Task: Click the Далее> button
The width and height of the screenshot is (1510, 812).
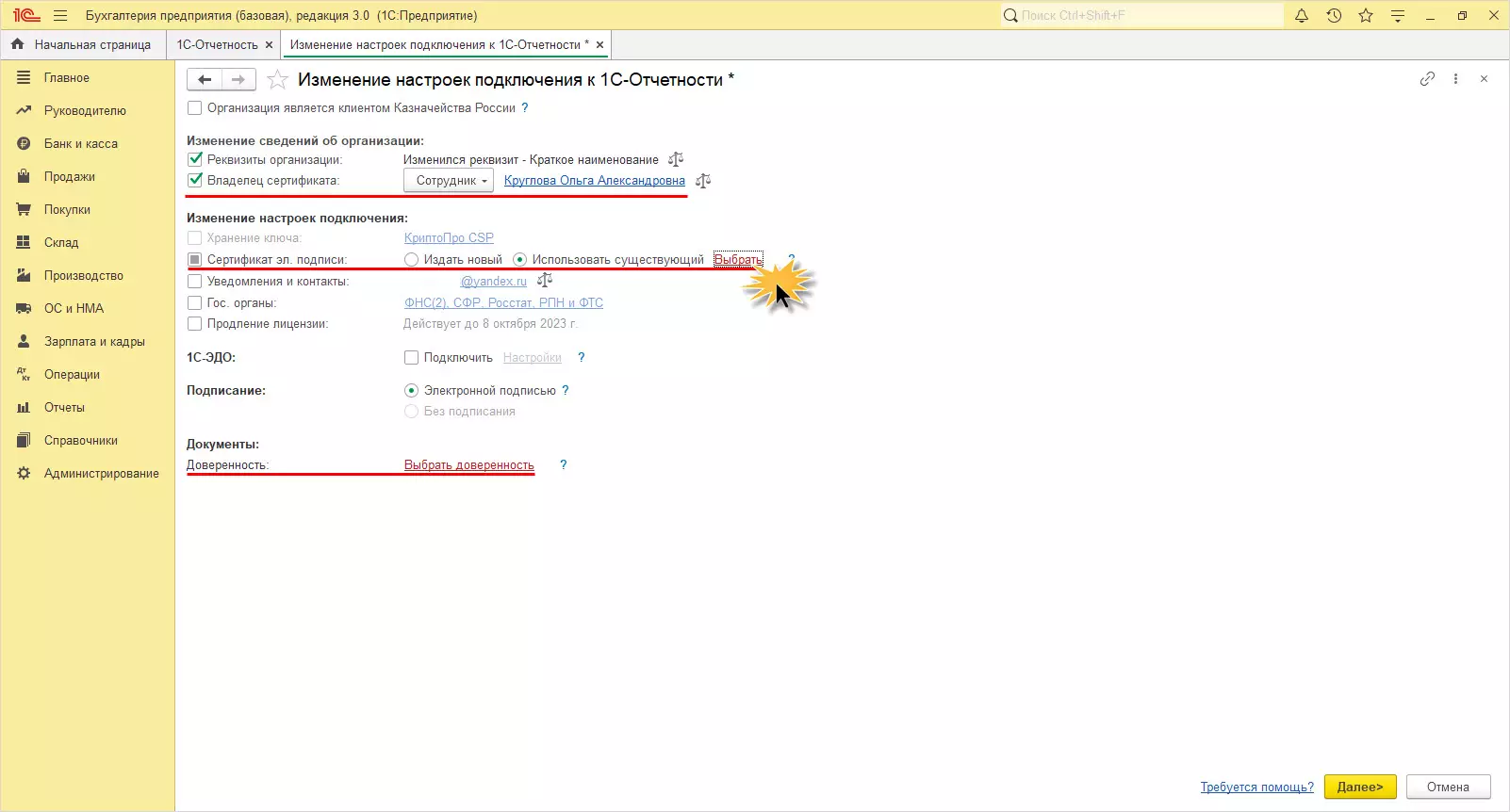Action: coord(1360,787)
